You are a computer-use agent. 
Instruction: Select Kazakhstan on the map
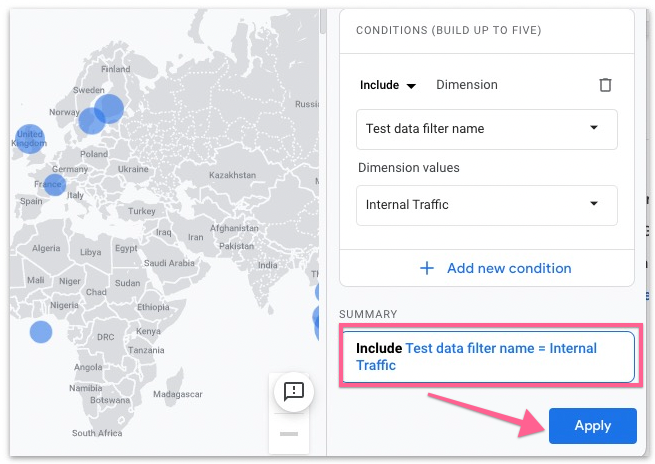233,173
